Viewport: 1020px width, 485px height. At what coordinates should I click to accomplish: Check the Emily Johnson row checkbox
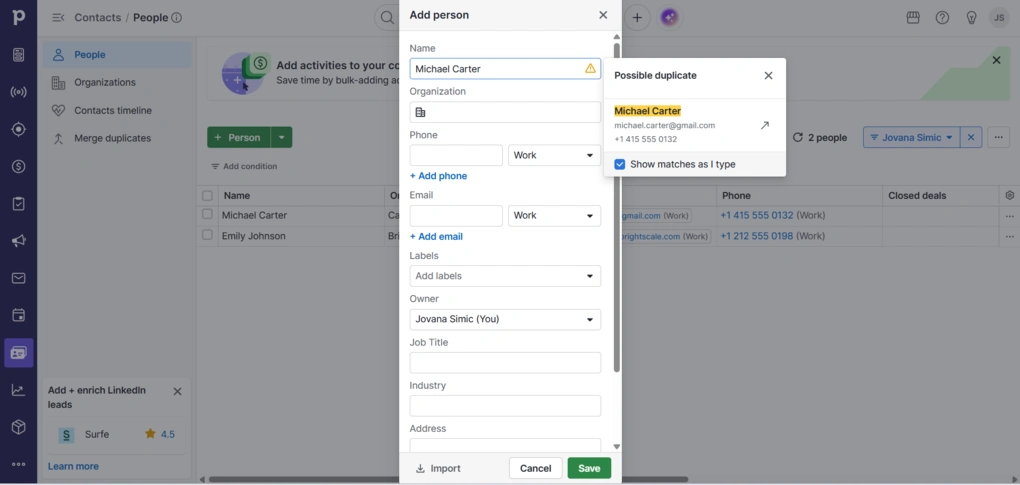coord(207,235)
